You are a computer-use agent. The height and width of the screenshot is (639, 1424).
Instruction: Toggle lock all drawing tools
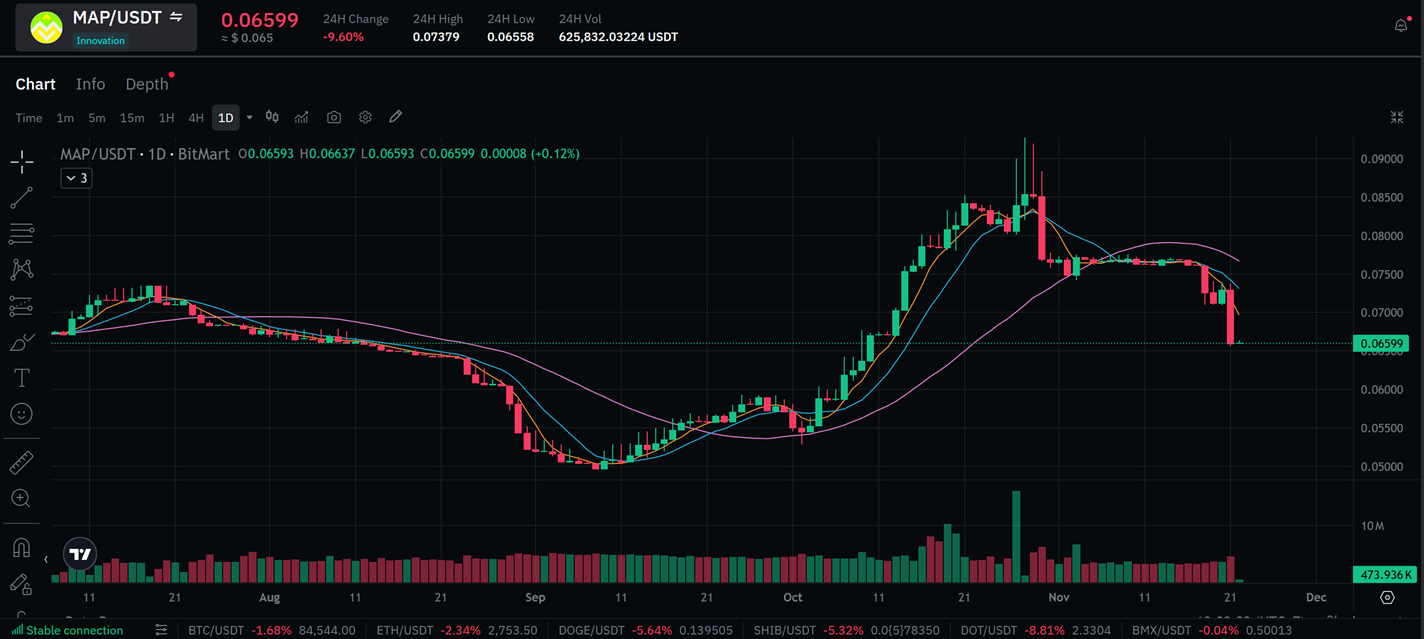pyautogui.click(x=21, y=583)
